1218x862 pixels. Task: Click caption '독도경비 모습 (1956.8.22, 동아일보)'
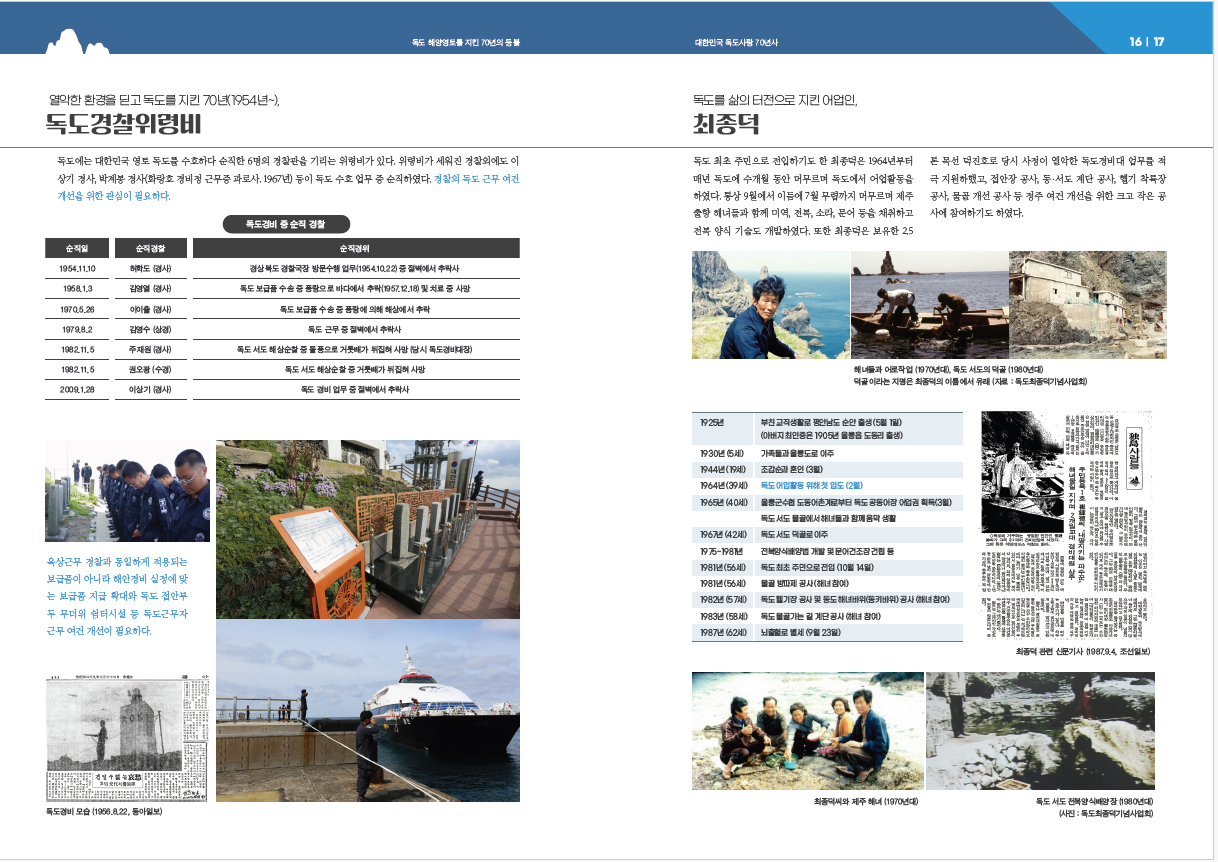coord(104,811)
